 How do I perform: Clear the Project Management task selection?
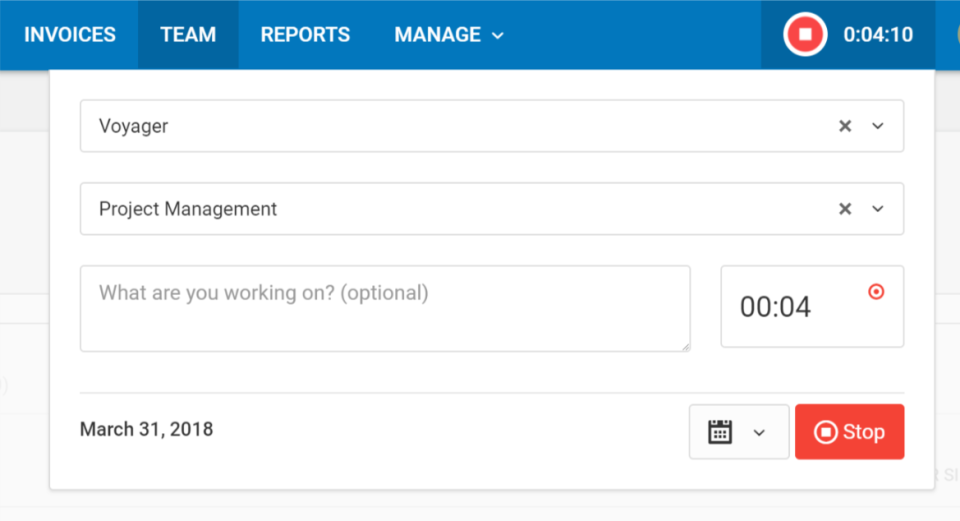(845, 209)
